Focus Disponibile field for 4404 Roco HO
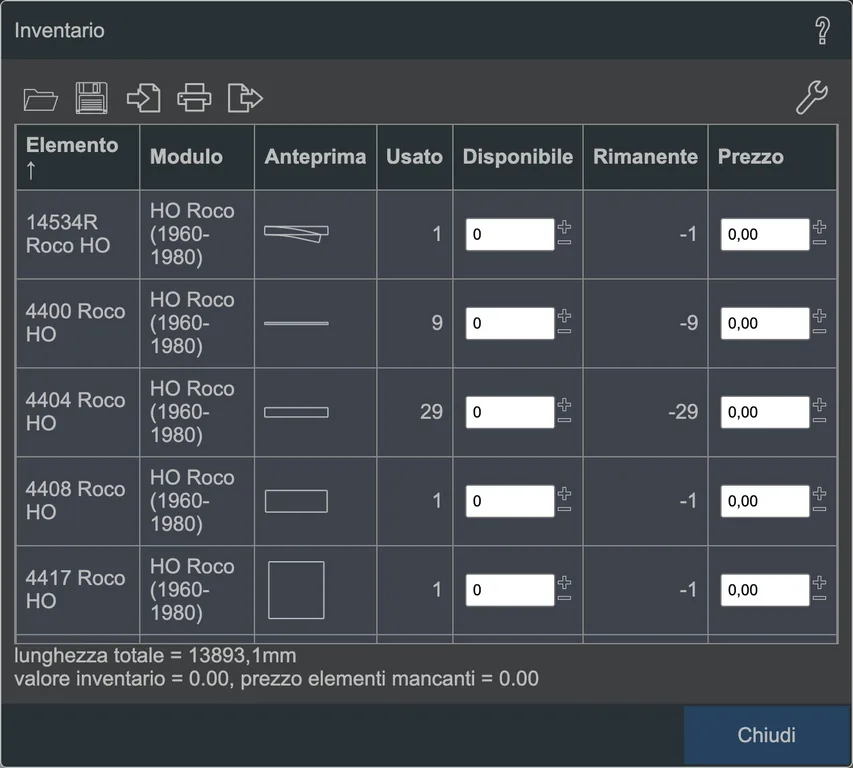 [x=510, y=412]
